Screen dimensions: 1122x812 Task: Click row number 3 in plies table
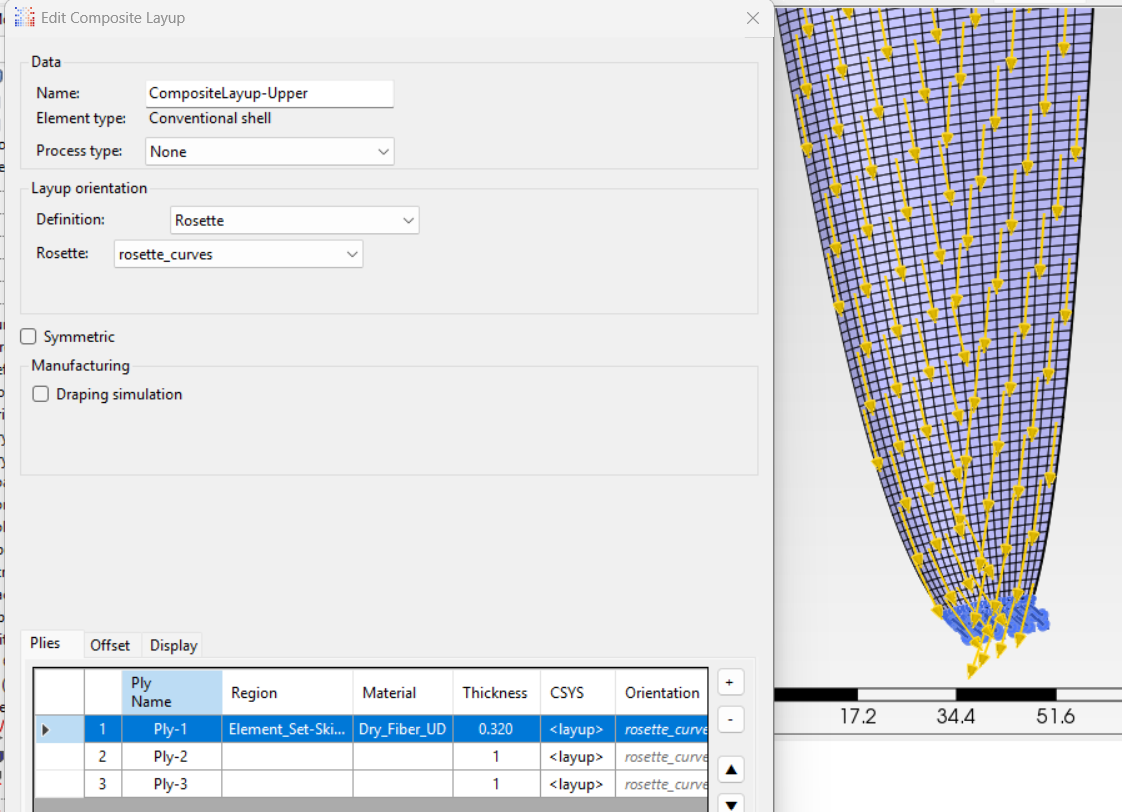click(103, 784)
